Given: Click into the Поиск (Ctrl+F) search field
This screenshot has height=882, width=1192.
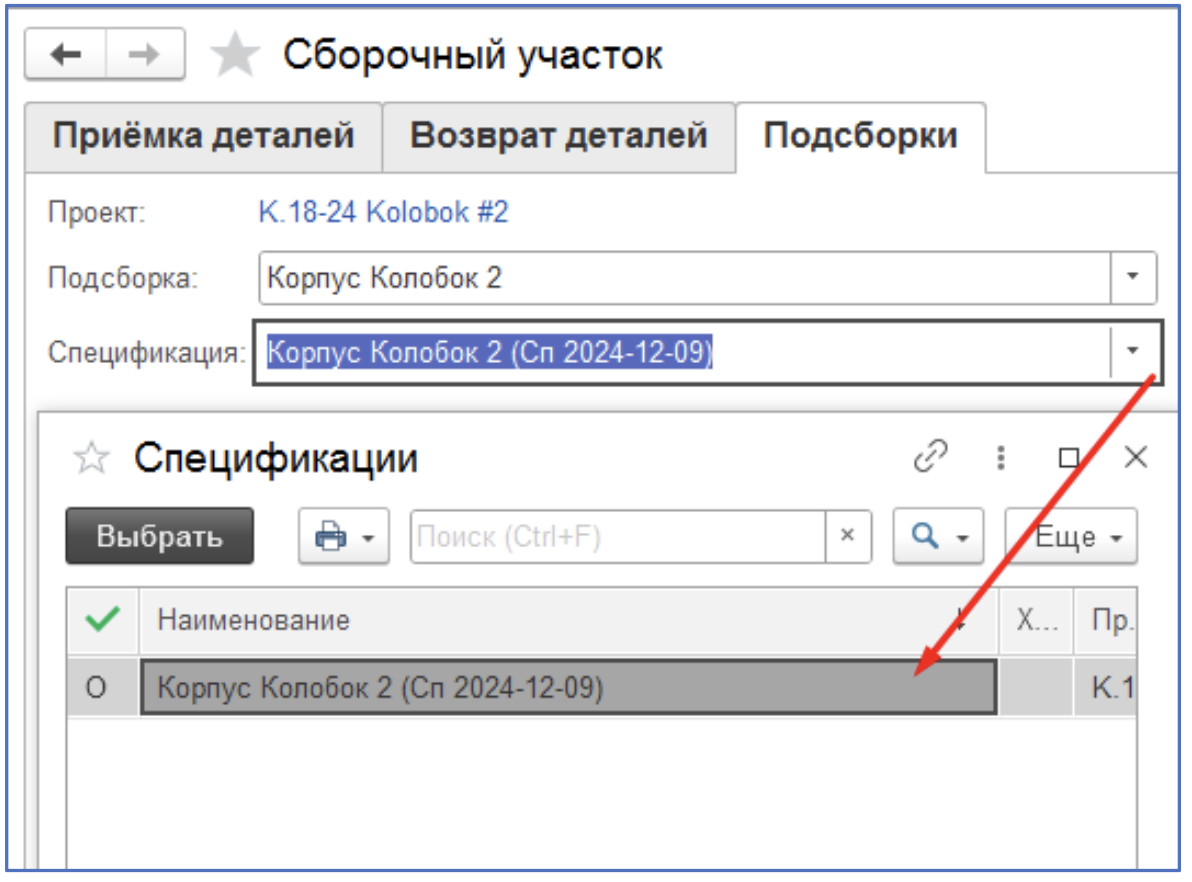Looking at the screenshot, I should click(616, 537).
